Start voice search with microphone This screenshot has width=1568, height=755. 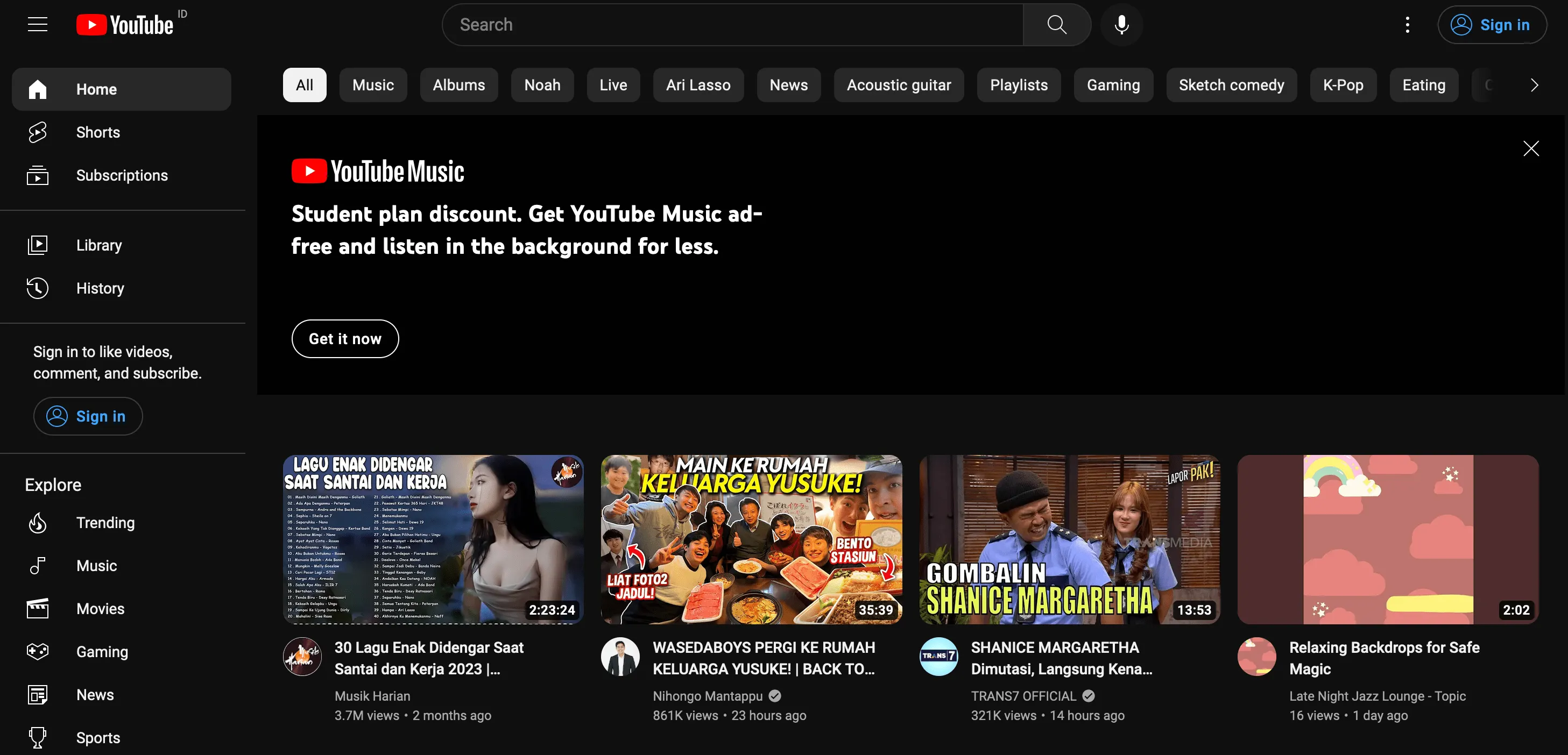1121,25
